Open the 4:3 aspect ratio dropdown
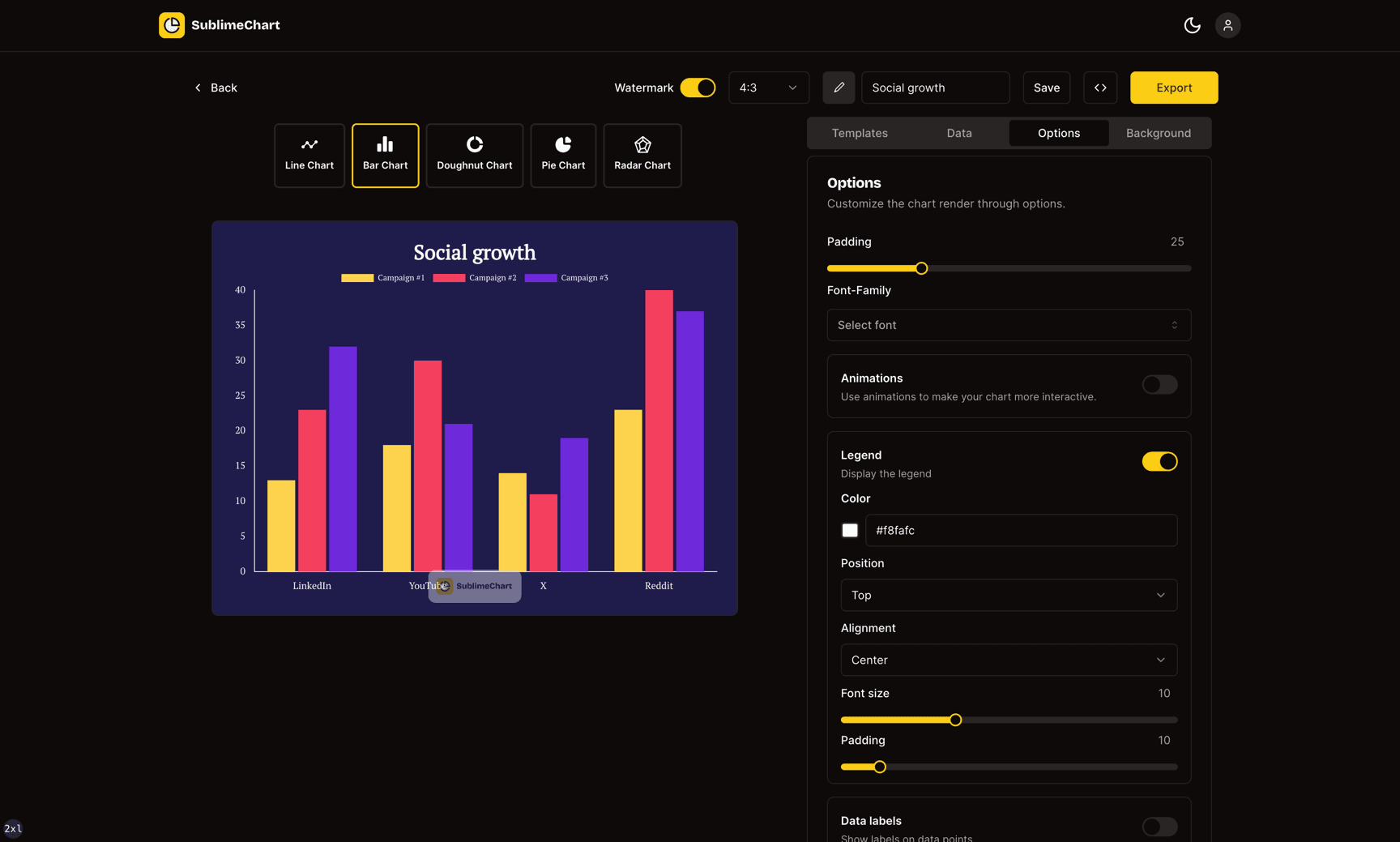Image resolution: width=1400 pixels, height=842 pixels. click(x=768, y=87)
